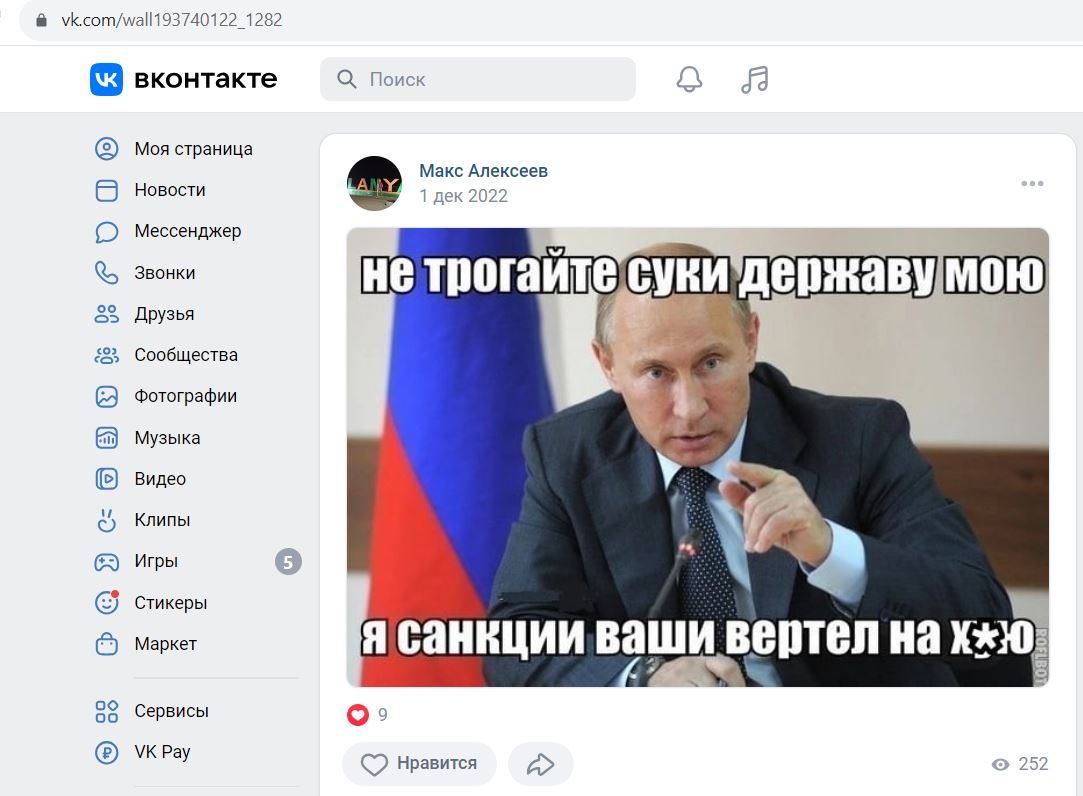The height and width of the screenshot is (796, 1083).
Task: Open the post date 1 дек 2022
Action: click(463, 196)
